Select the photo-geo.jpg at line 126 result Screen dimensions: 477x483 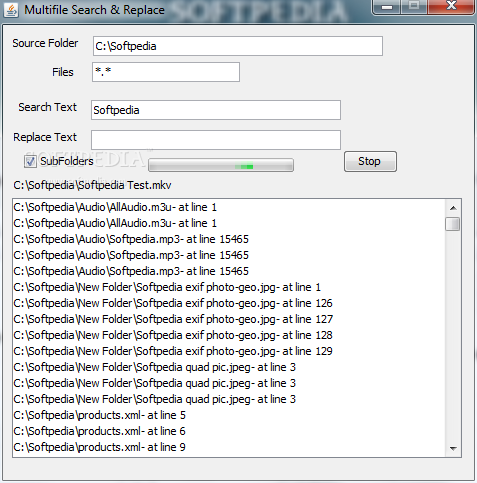[x=229, y=303]
